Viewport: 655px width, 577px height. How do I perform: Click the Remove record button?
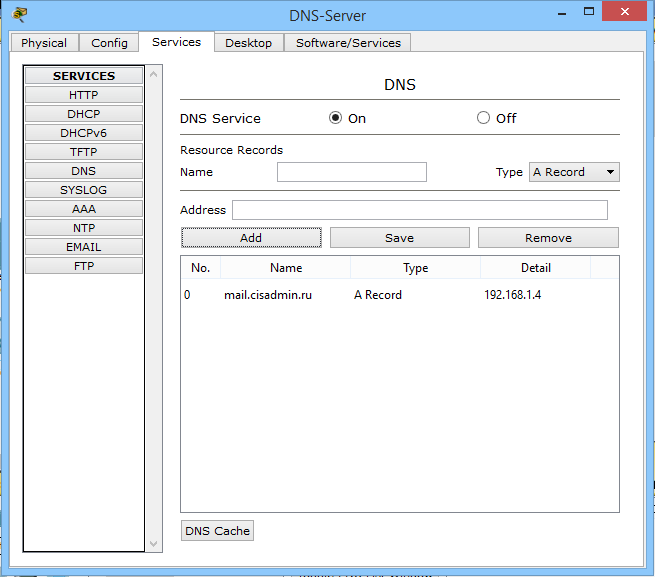(548, 238)
